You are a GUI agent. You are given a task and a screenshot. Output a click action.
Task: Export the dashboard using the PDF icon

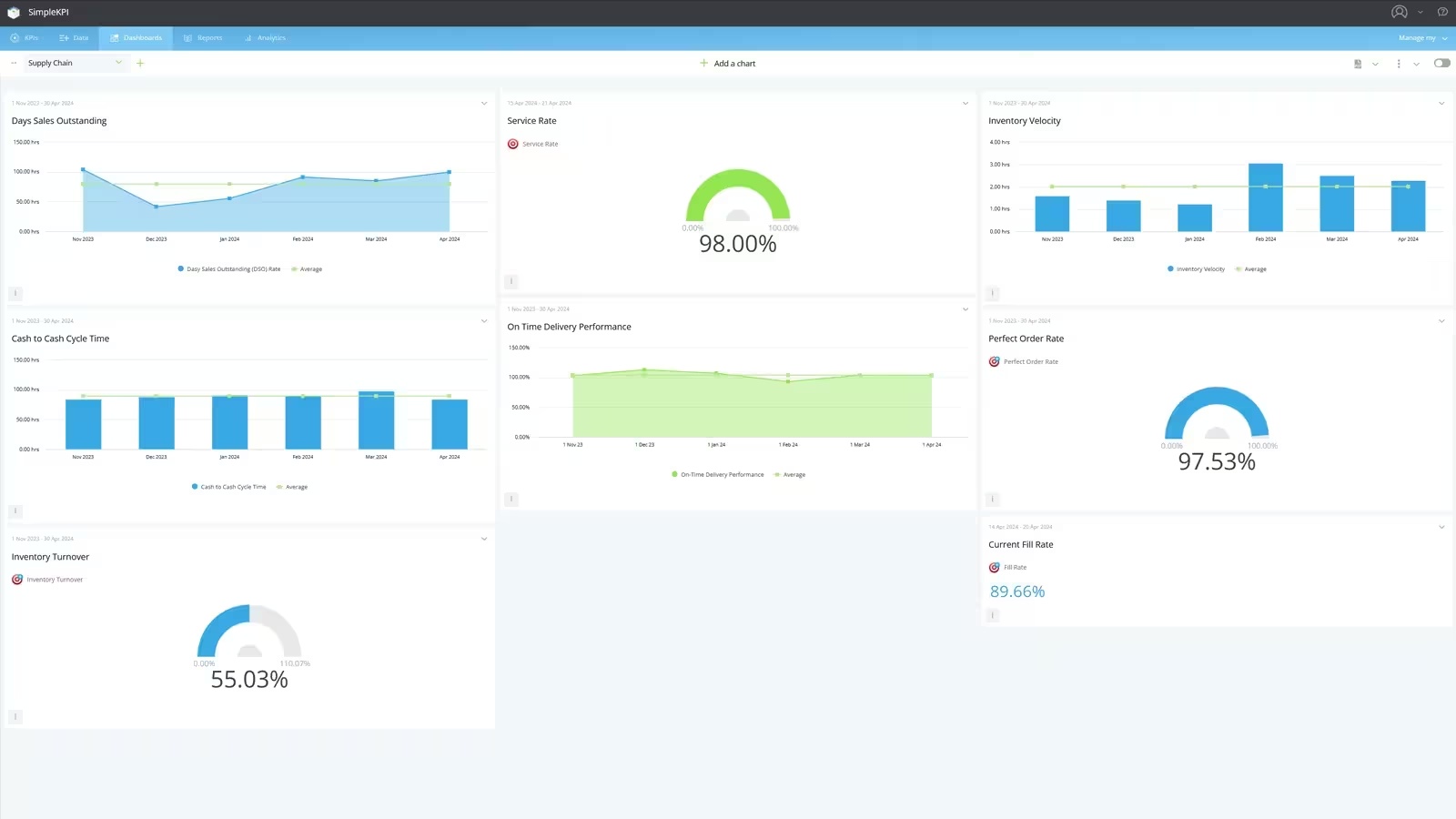[x=1357, y=63]
